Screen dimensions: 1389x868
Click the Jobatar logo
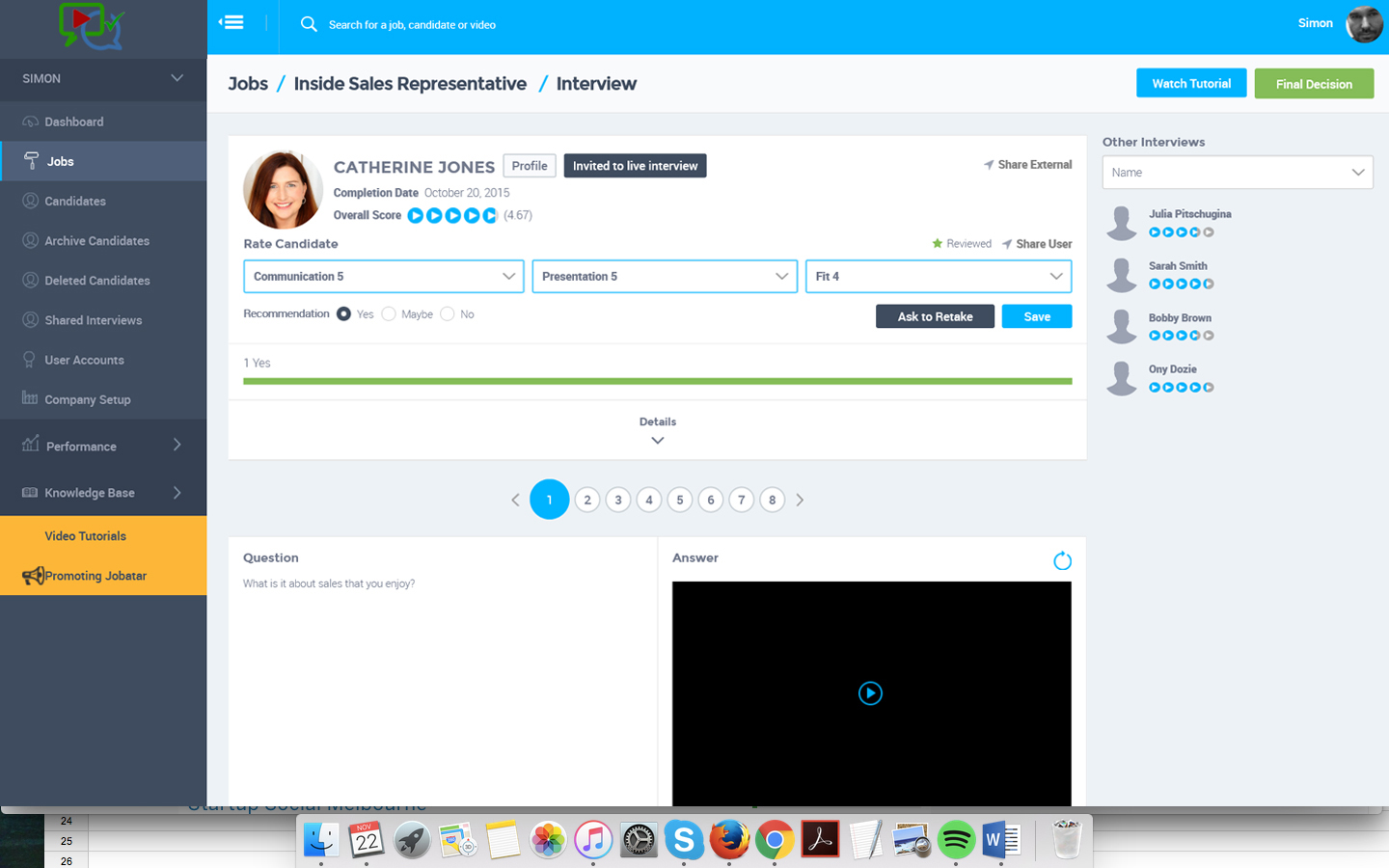pyautogui.click(x=92, y=26)
